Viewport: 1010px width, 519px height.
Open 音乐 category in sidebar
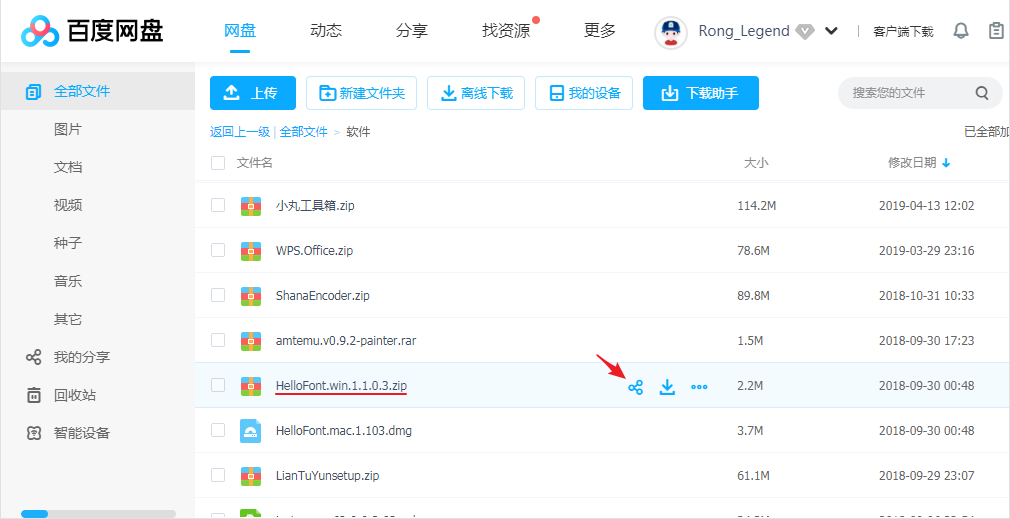[x=68, y=281]
